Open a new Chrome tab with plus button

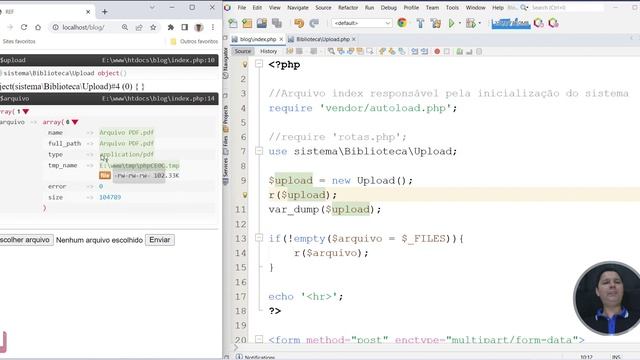click(x=104, y=12)
